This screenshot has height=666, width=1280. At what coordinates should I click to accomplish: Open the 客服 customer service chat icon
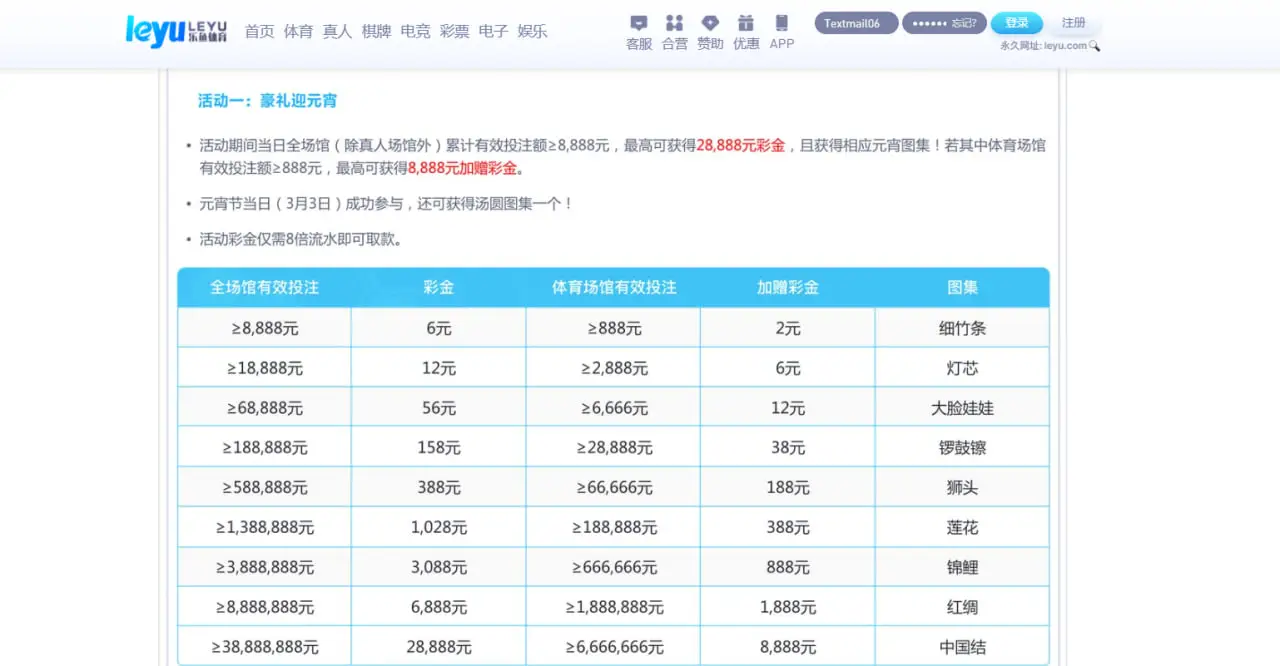(x=637, y=22)
